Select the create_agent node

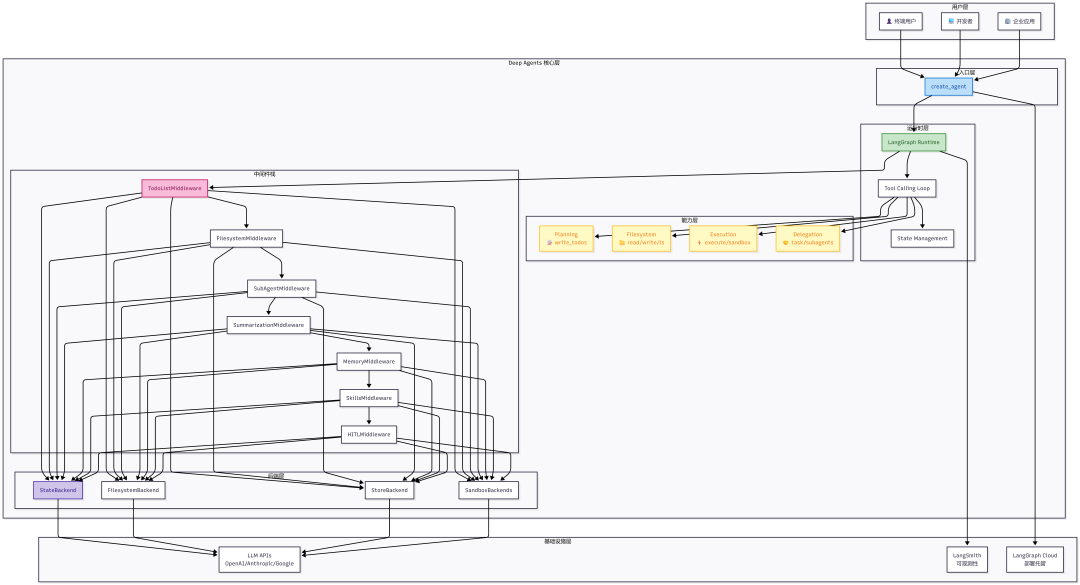pyautogui.click(x=948, y=86)
